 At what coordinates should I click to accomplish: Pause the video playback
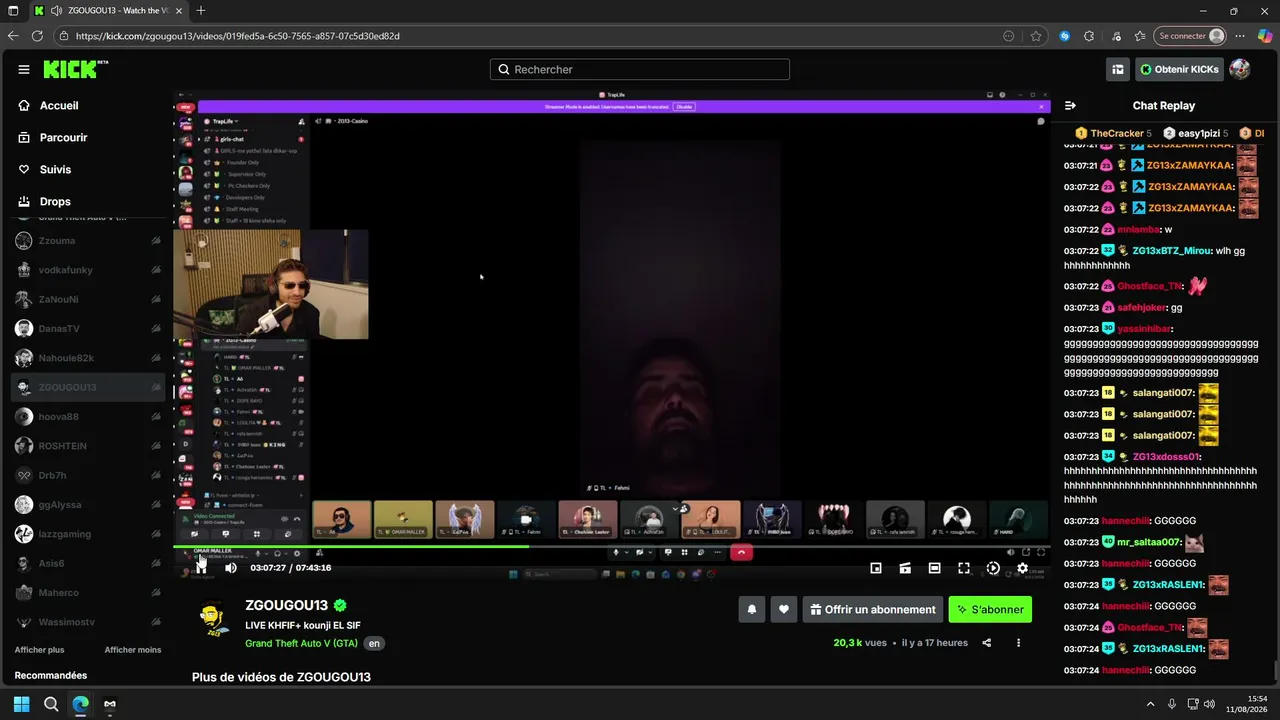201,567
